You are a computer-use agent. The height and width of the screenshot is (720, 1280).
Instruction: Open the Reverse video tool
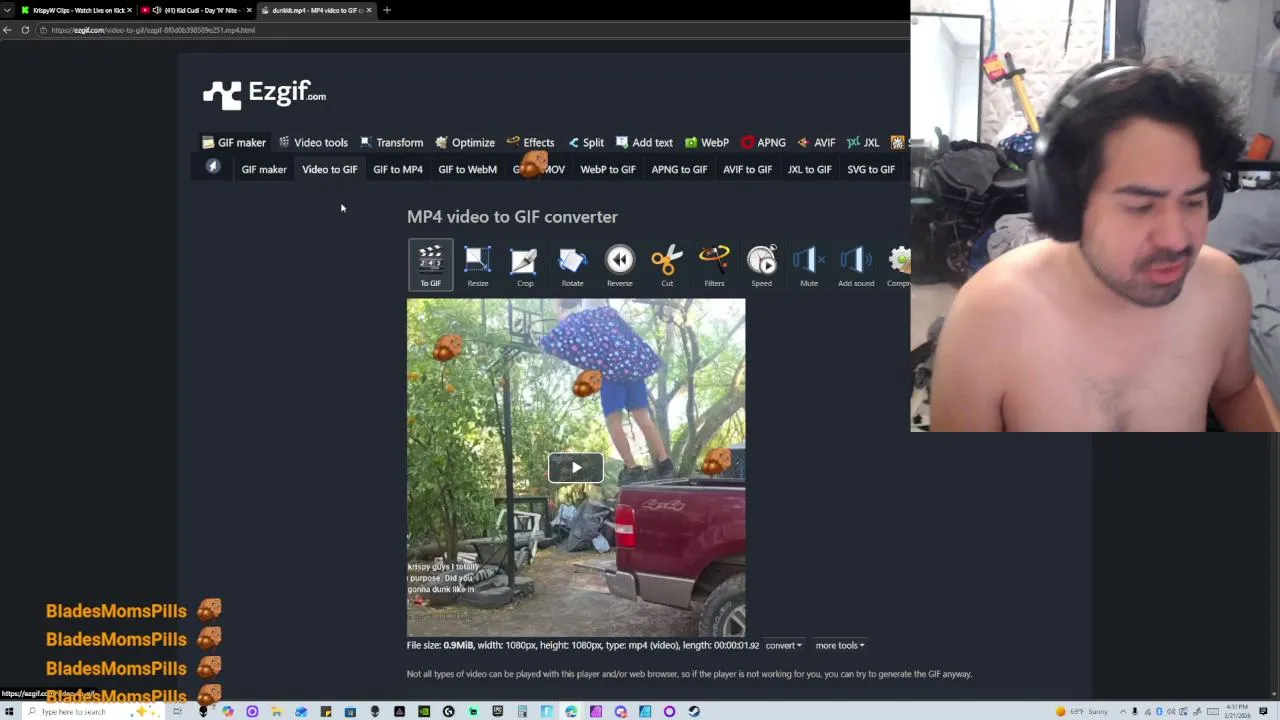[x=619, y=265]
